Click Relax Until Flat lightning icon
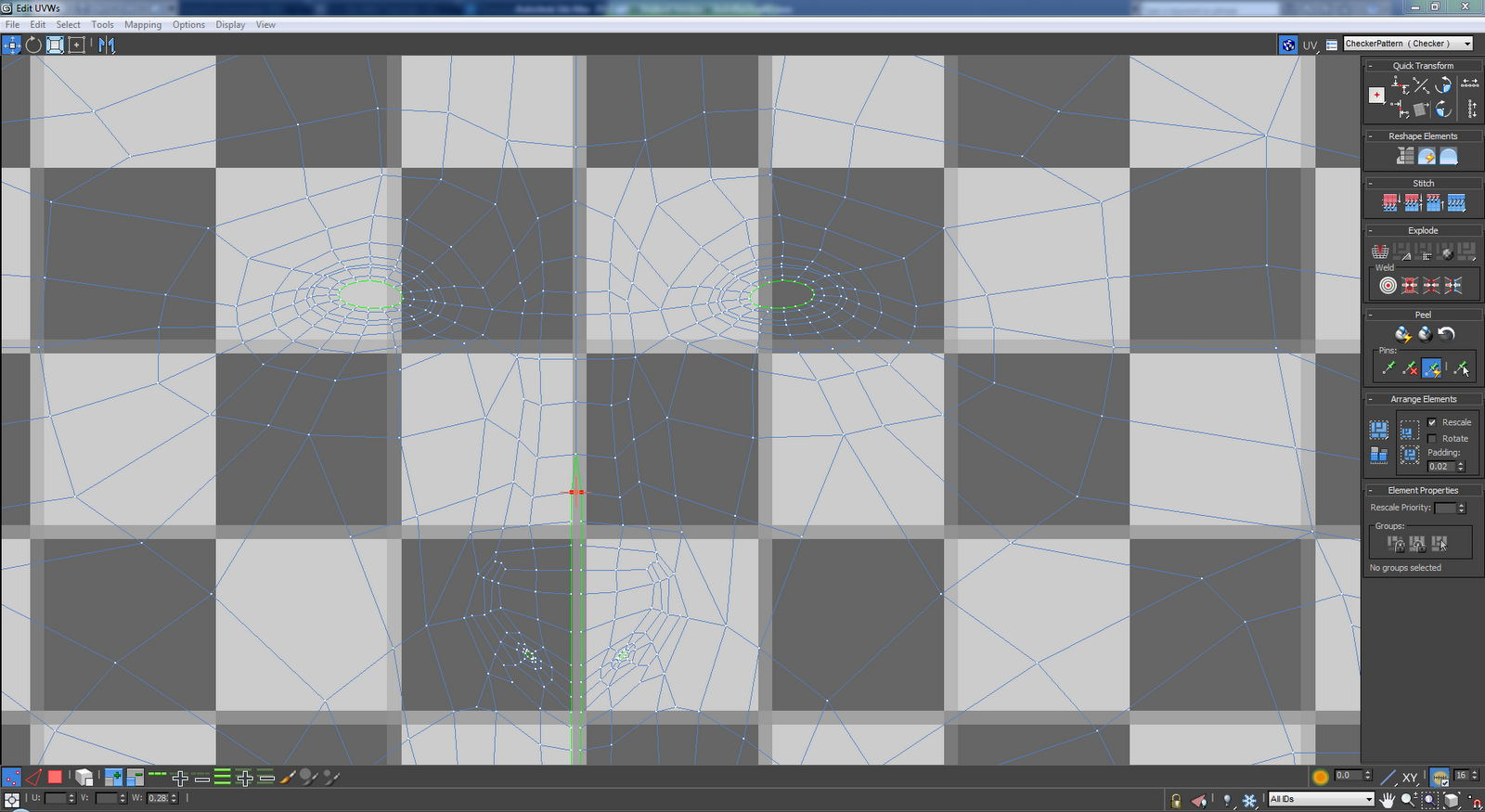 point(1427,156)
